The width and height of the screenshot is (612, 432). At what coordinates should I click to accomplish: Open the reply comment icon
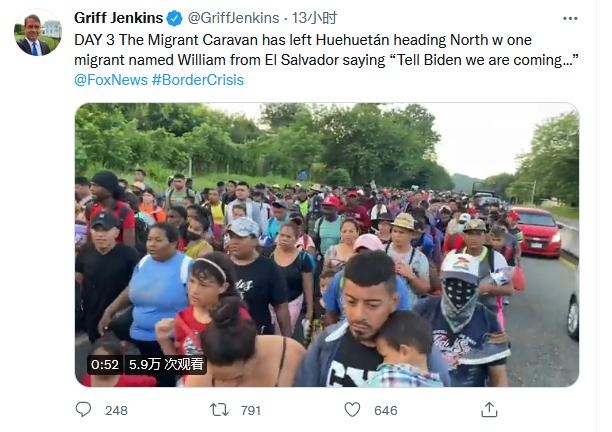(83, 410)
